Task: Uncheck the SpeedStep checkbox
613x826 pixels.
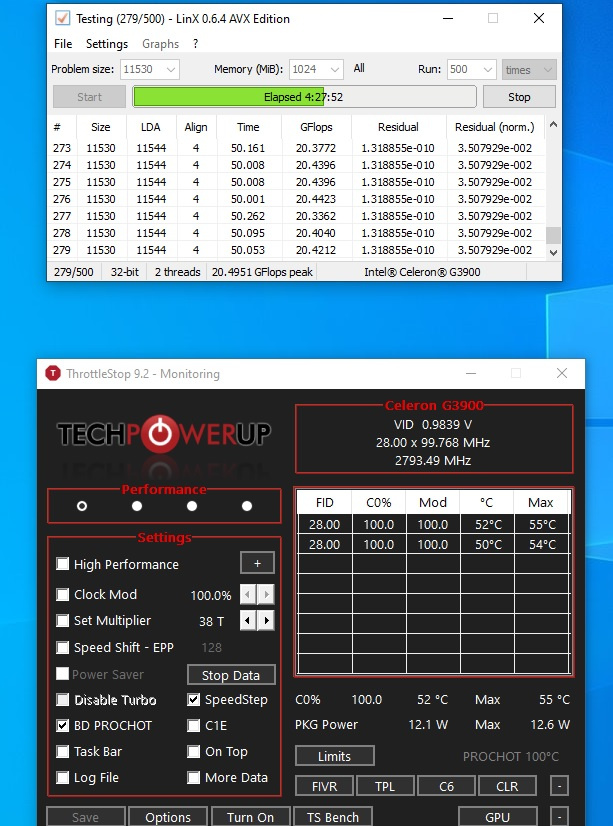Action: tap(194, 700)
